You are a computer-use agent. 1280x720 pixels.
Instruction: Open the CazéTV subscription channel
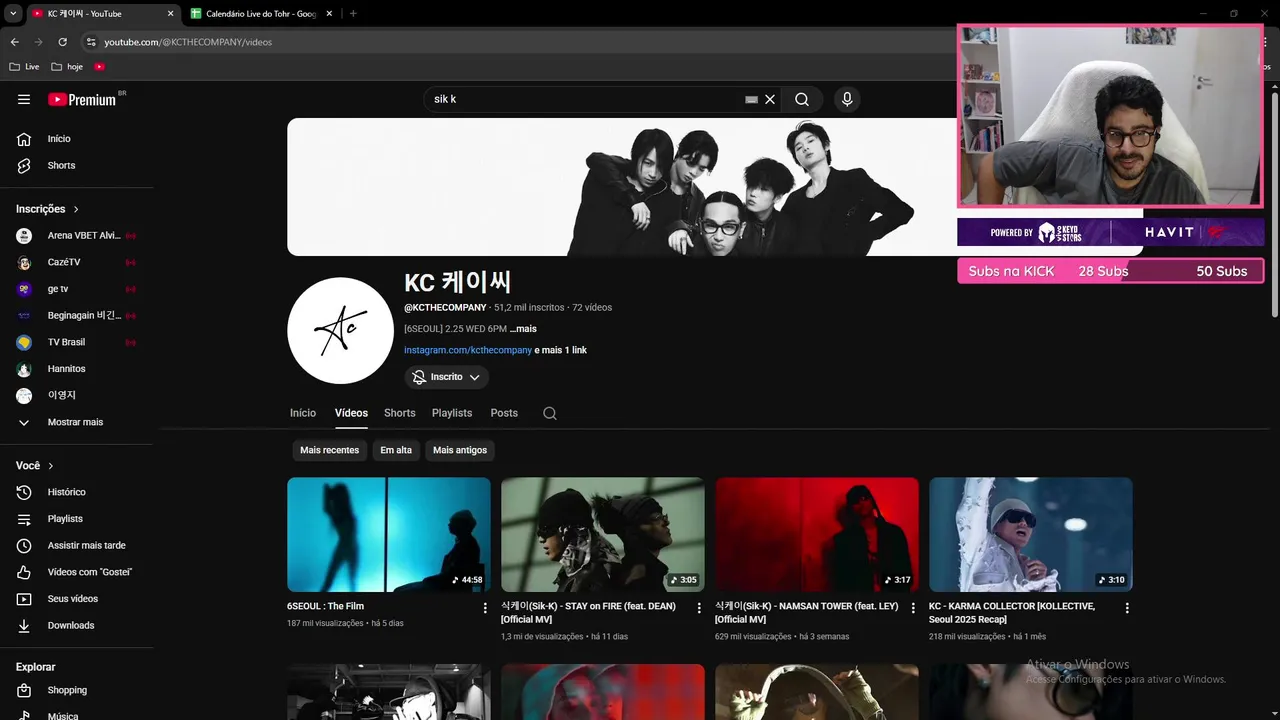tap(78, 262)
